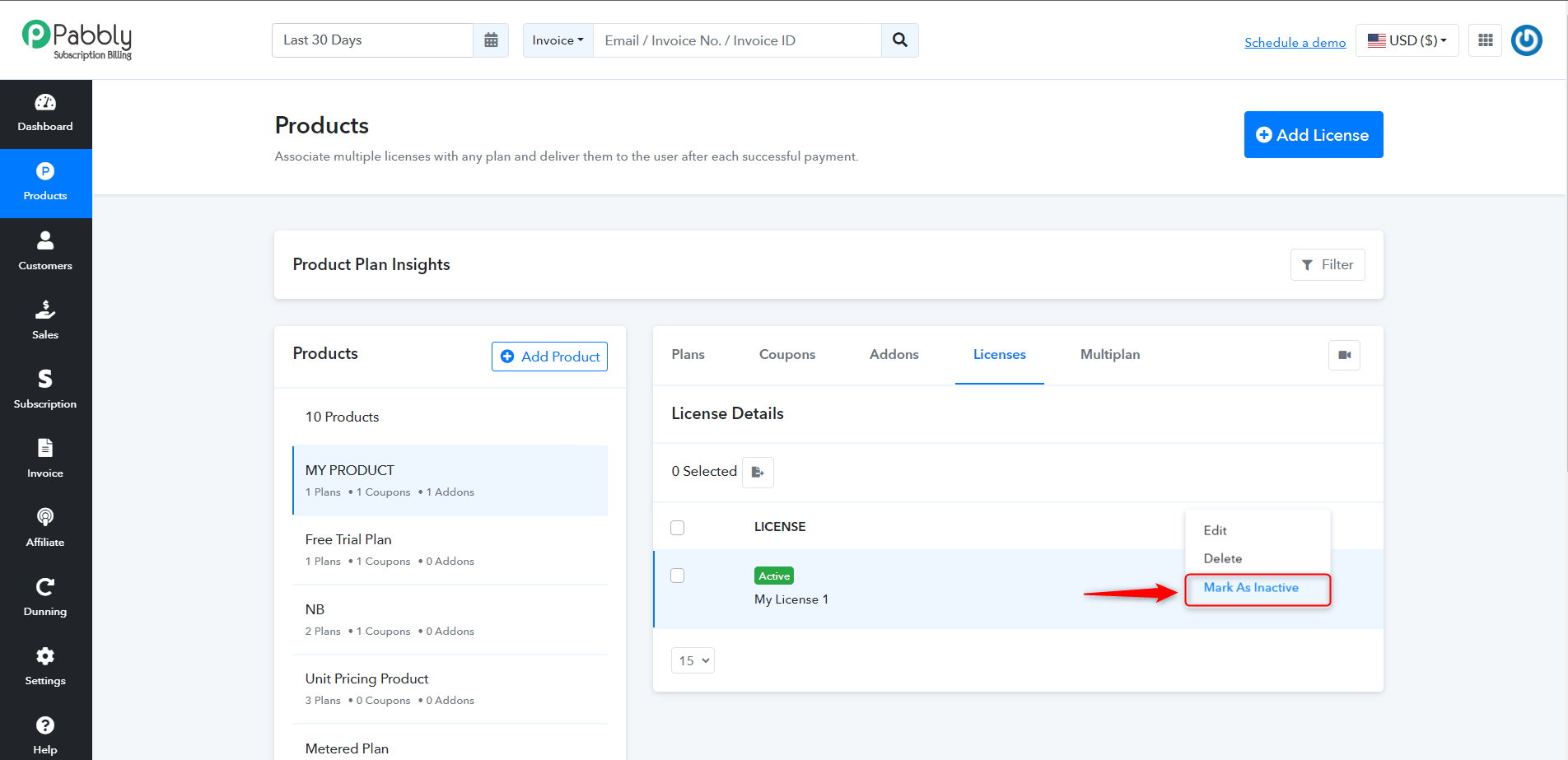Go to Customers in the sidebar
This screenshot has width=1568, height=760.
[45, 252]
